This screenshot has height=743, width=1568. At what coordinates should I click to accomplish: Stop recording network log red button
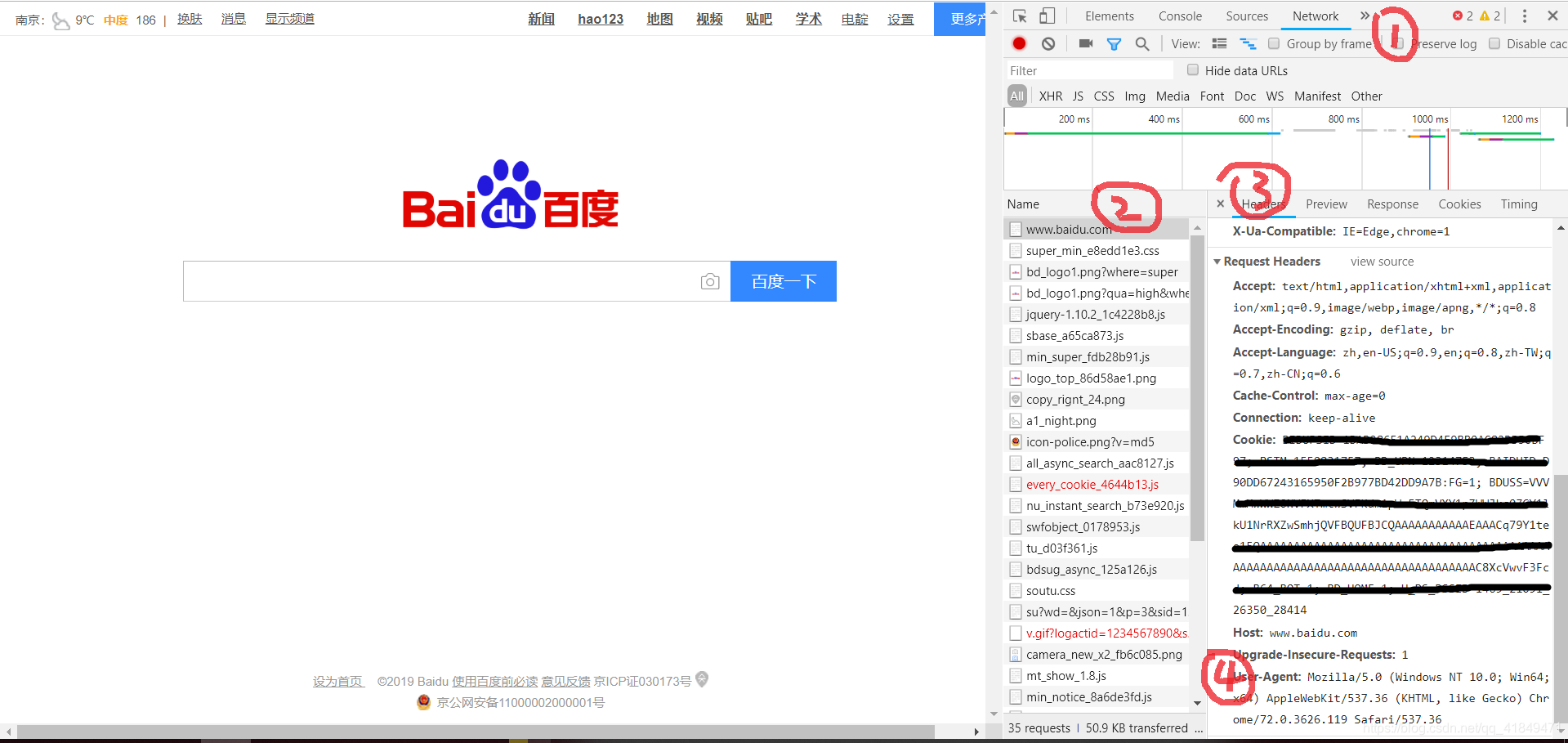[1019, 43]
